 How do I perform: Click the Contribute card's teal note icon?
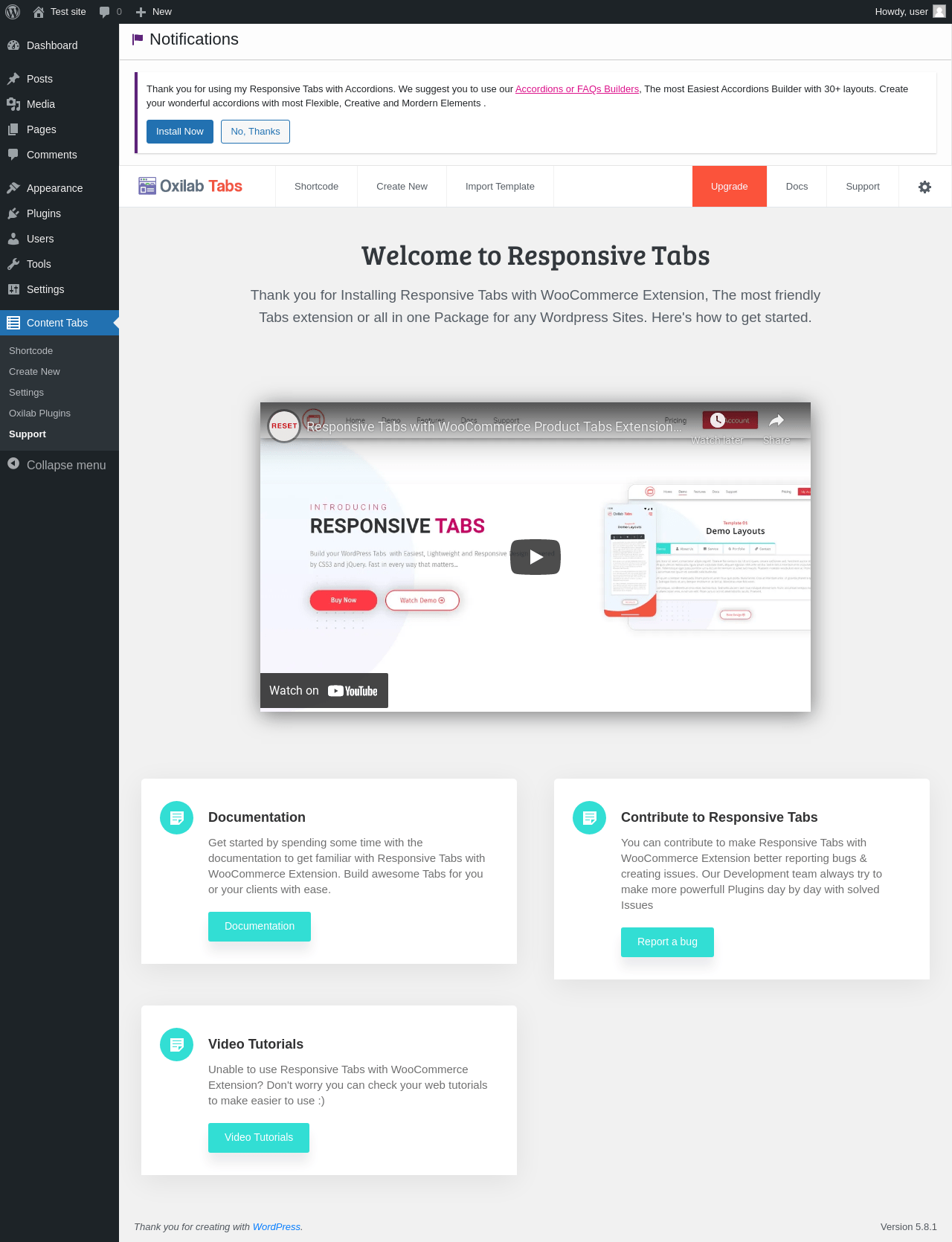point(590,817)
